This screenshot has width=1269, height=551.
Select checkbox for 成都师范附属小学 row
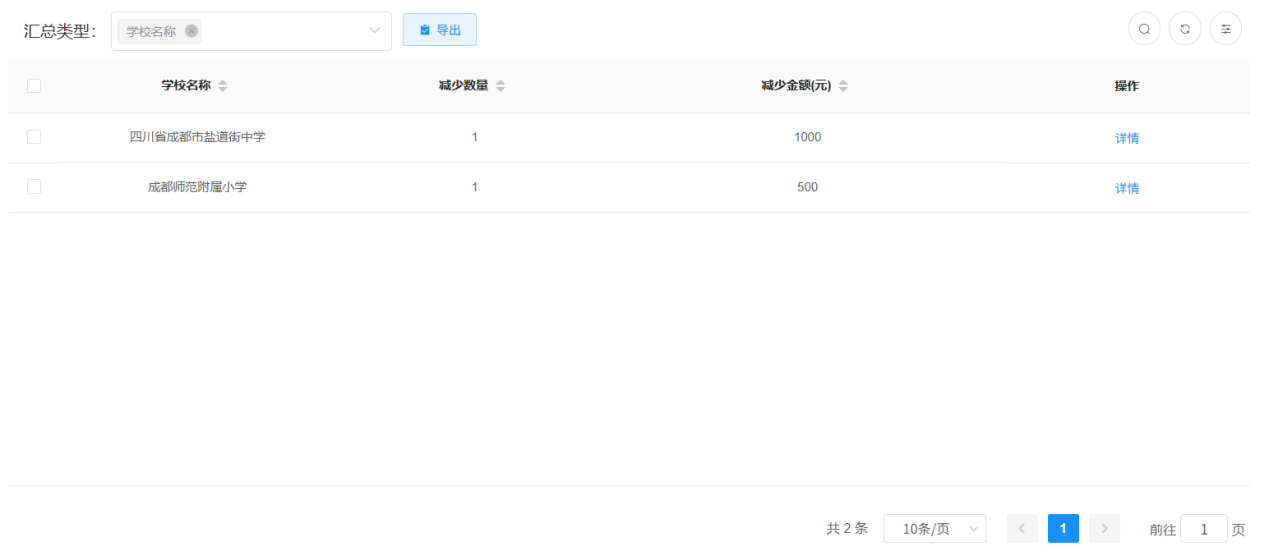point(34,187)
